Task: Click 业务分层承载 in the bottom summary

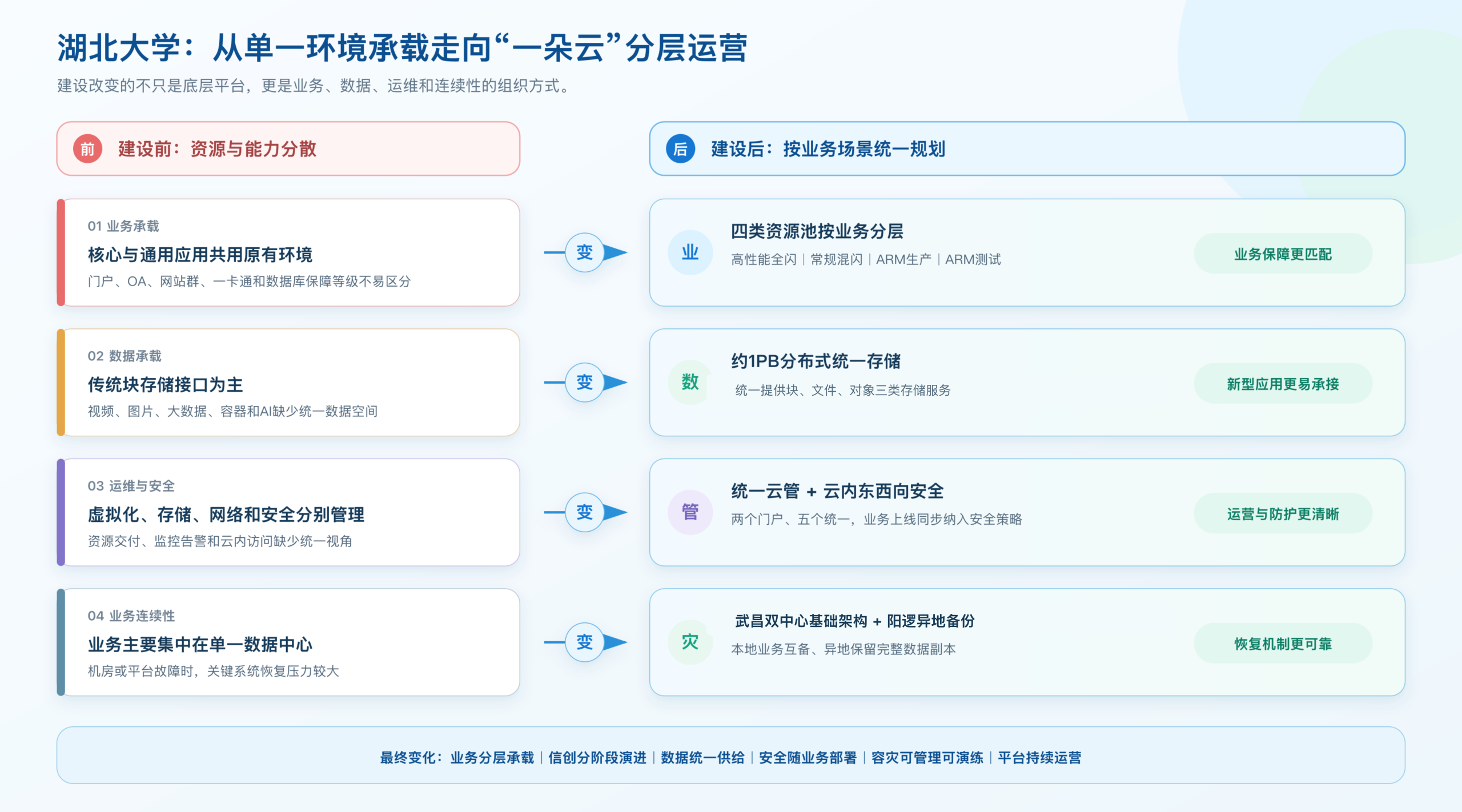Action: click(492, 758)
